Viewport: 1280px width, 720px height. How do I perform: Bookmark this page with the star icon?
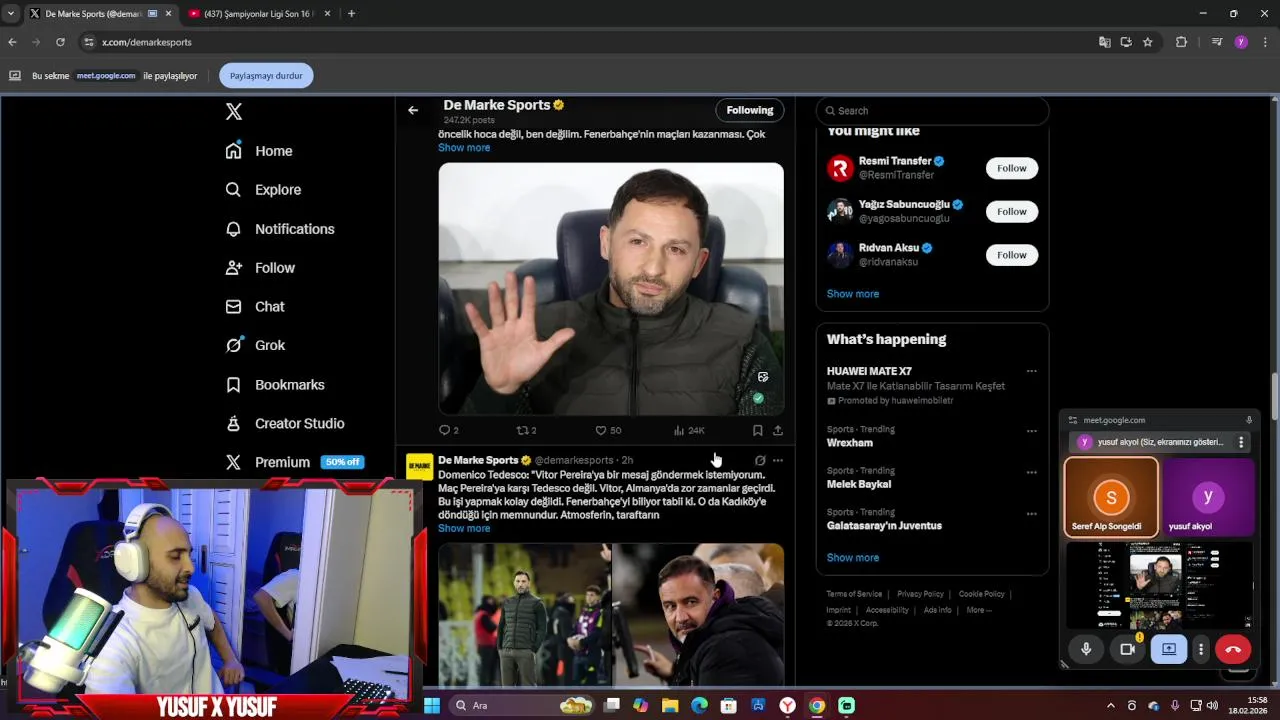[1148, 42]
